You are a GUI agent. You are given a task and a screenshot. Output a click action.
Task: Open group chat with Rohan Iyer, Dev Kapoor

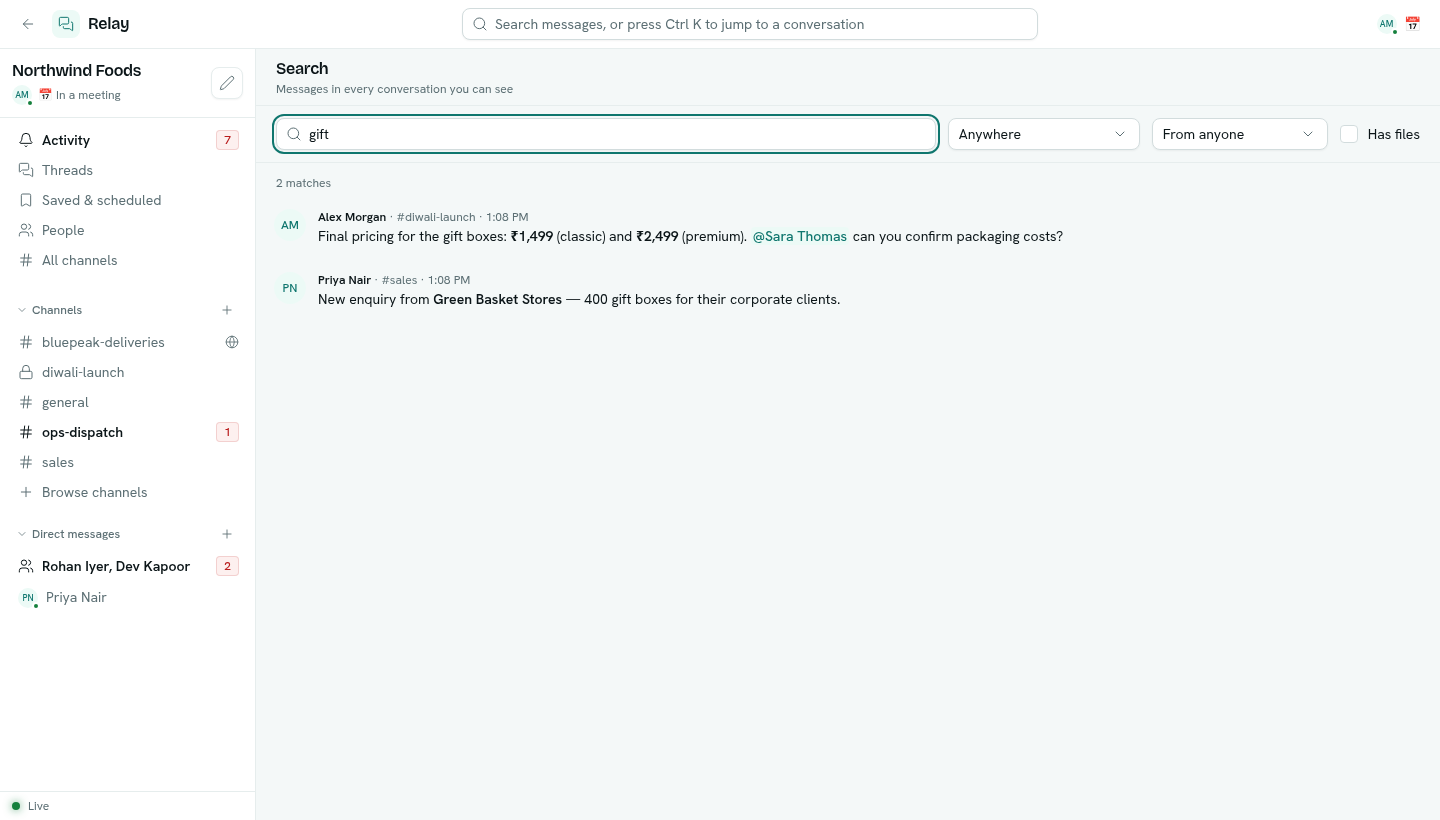[128, 566]
